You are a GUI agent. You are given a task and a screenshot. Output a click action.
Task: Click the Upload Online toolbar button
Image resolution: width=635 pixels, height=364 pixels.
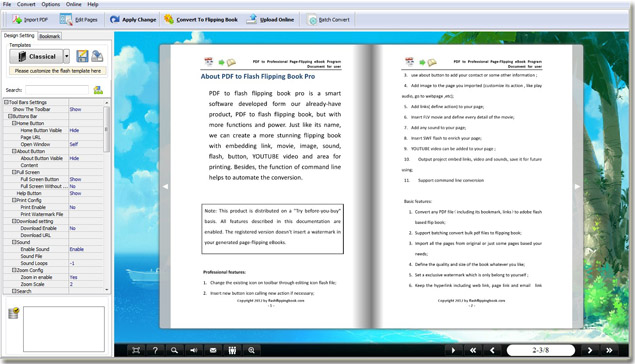point(270,19)
